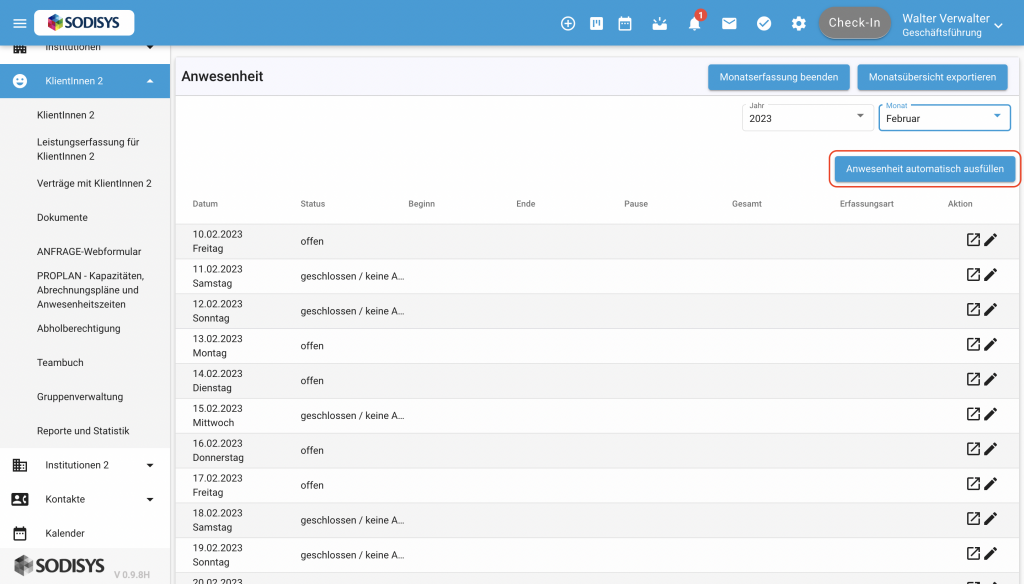Edit pencil icon for 13.02.2023 row
Screen dimensions: 1024x584
click(x=991, y=344)
